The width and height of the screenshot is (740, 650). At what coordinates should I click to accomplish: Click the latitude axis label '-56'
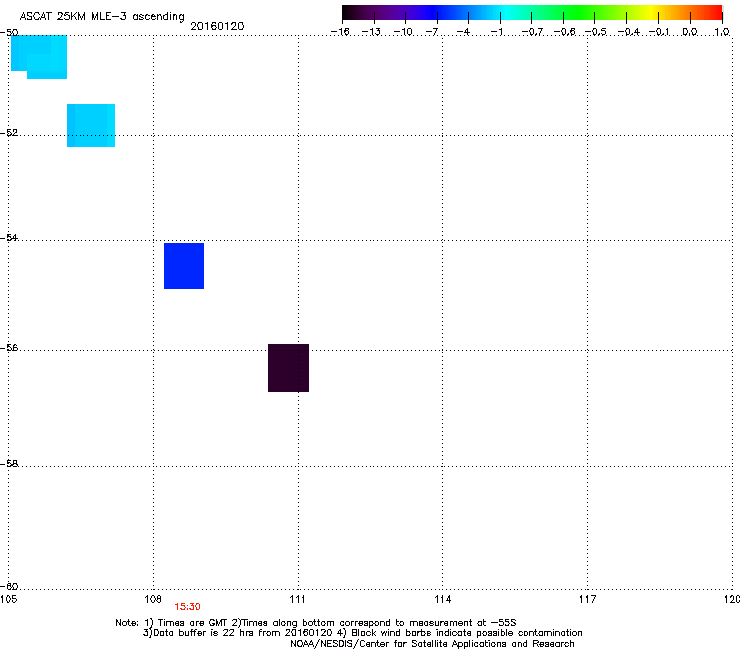[9, 347]
